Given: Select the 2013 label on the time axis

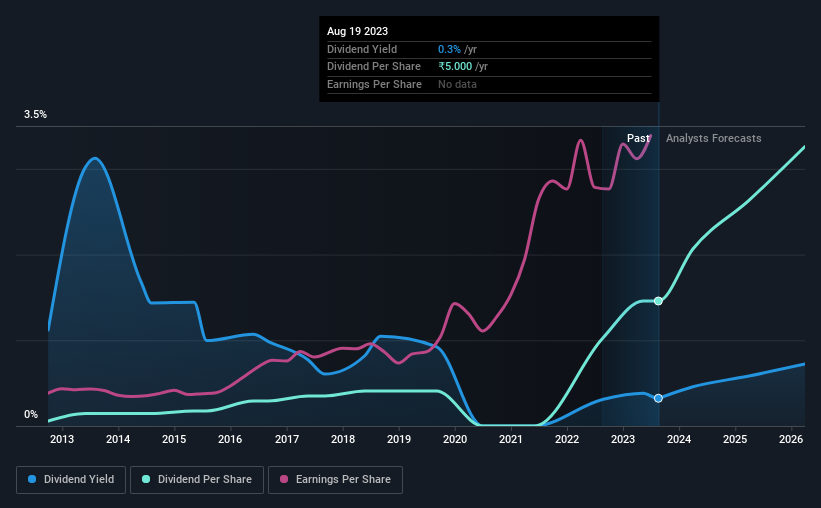Looking at the screenshot, I should tap(62, 439).
